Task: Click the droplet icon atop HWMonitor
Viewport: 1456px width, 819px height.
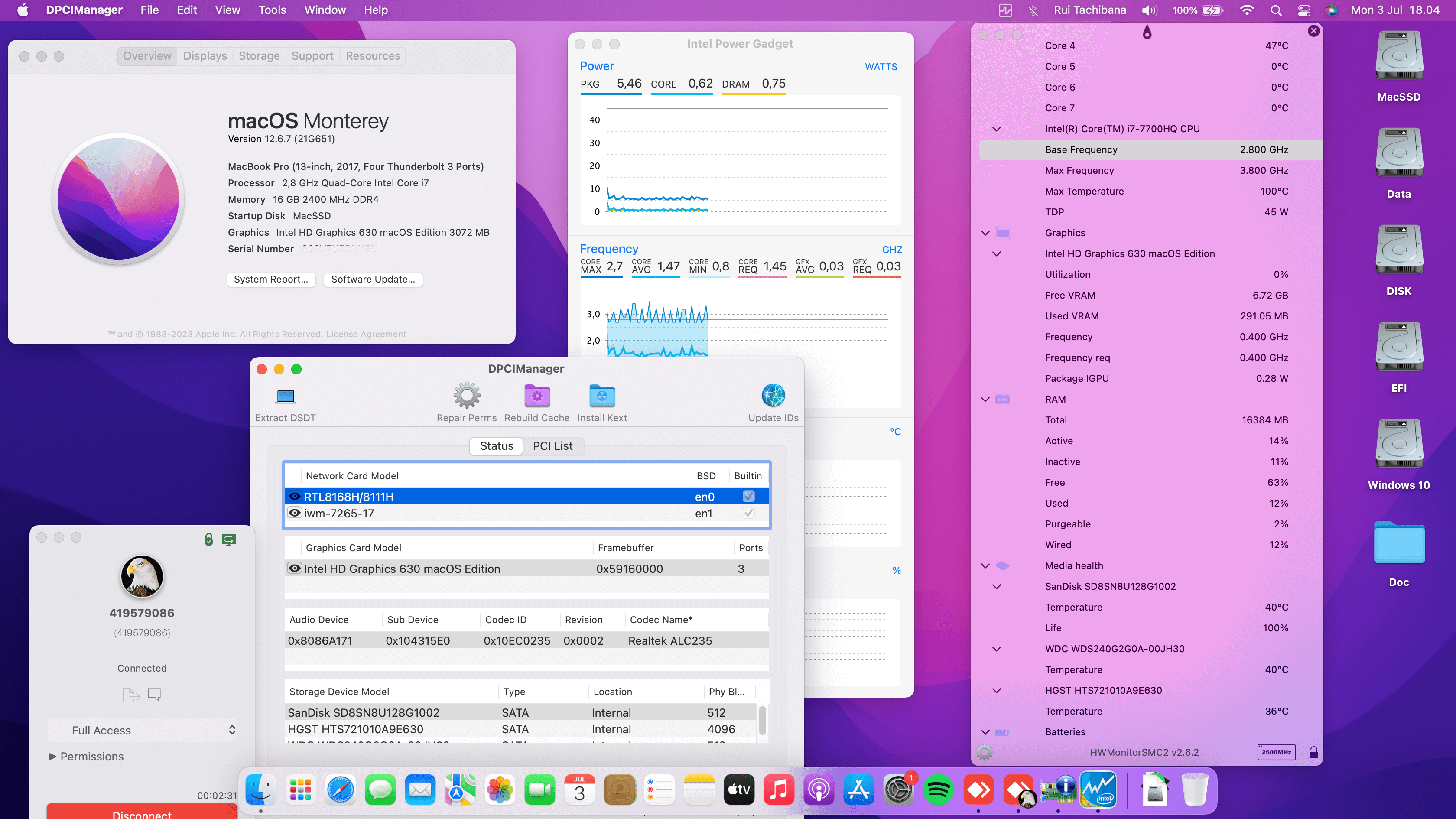Action: (1147, 32)
